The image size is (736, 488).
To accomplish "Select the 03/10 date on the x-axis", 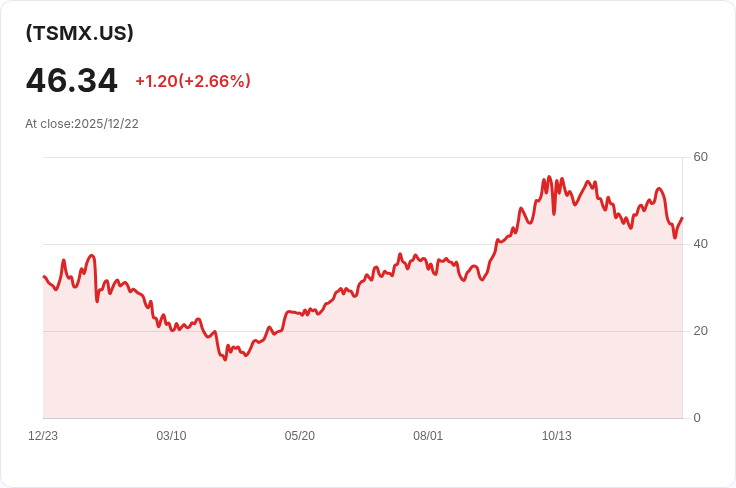I will [x=171, y=436].
